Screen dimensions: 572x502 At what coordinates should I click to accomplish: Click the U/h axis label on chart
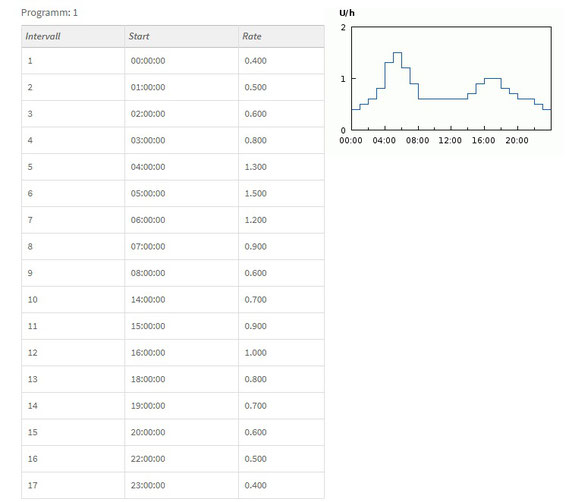click(347, 13)
